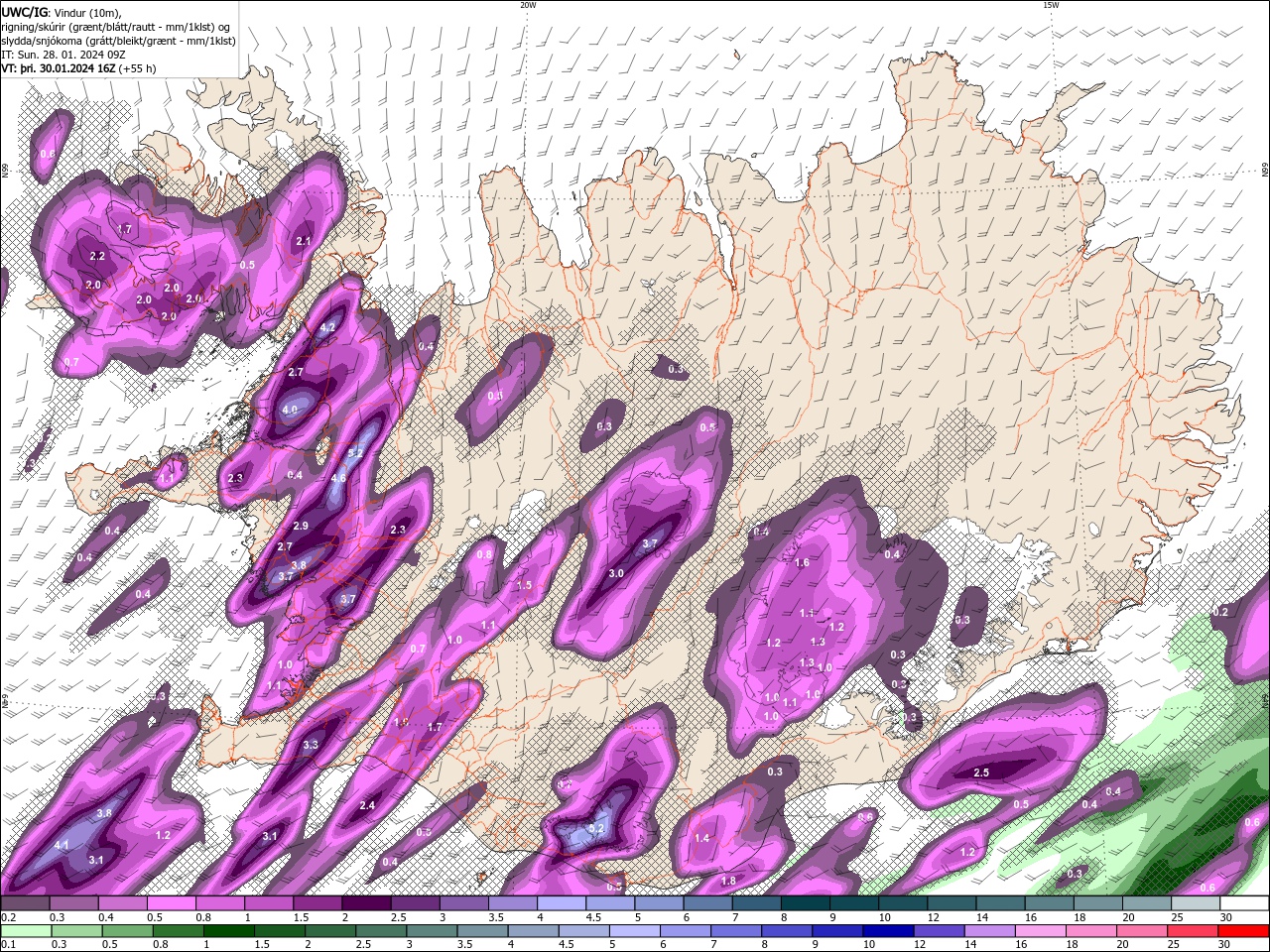The image size is (1270, 952).
Task: Click the 20W longitude label
Action: (x=528, y=5)
